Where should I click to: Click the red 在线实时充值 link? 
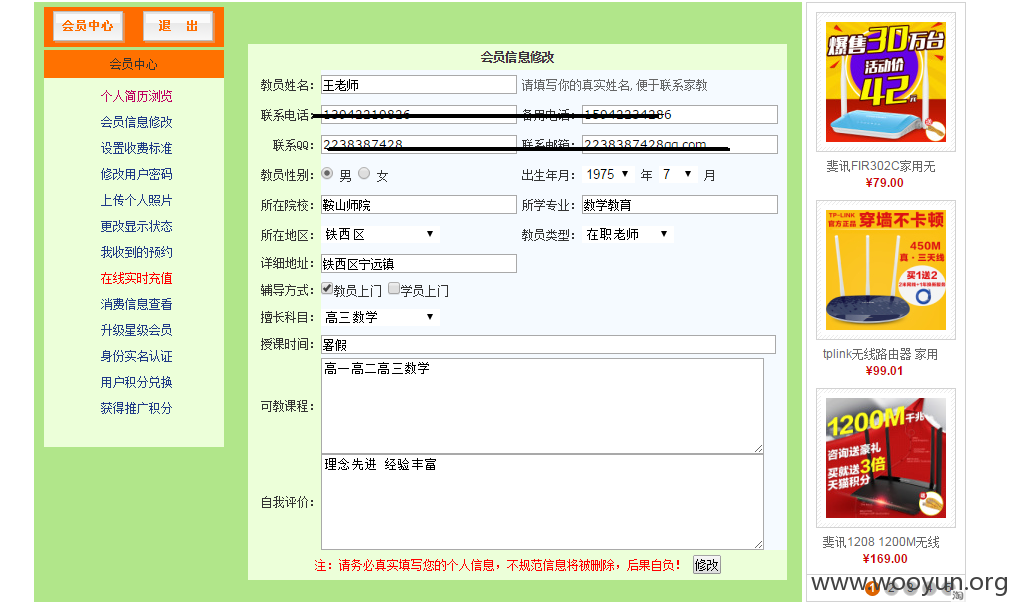point(136,278)
